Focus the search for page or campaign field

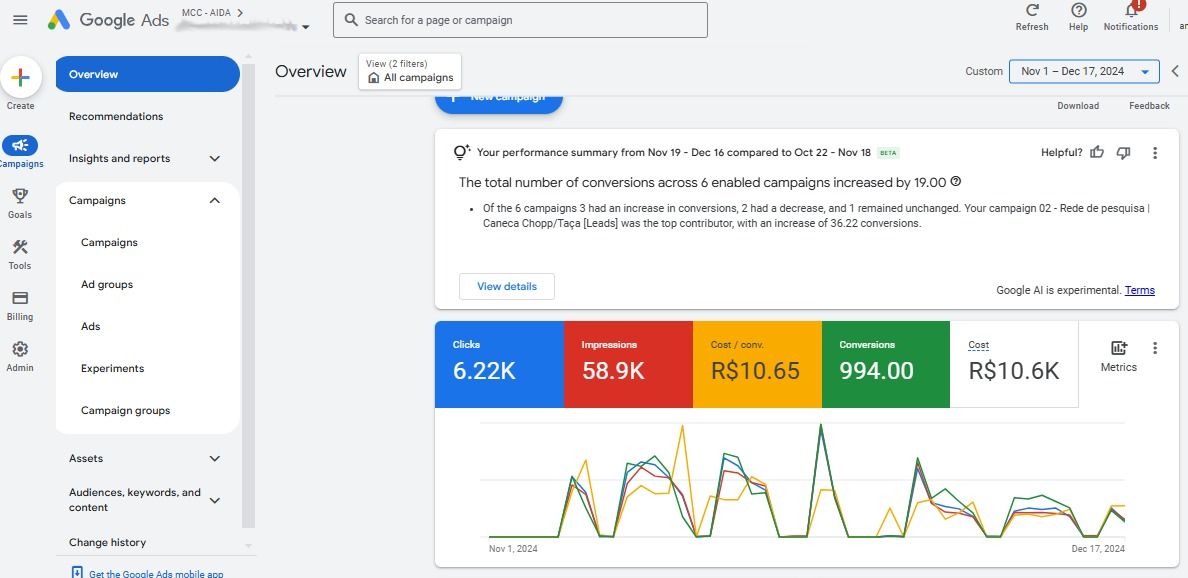click(x=520, y=20)
